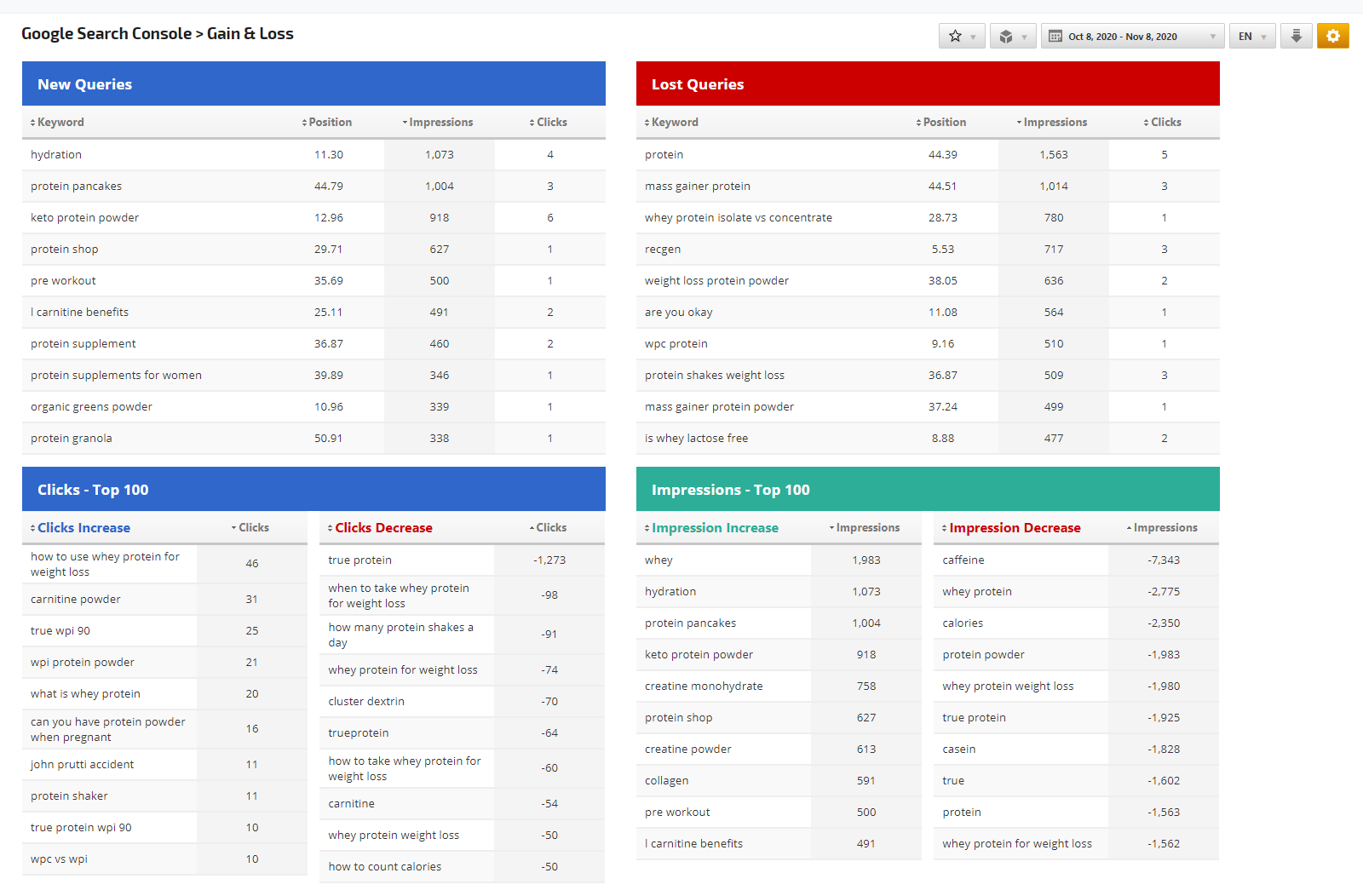
Task: Click the Clicks Decrease column header
Action: (383, 528)
